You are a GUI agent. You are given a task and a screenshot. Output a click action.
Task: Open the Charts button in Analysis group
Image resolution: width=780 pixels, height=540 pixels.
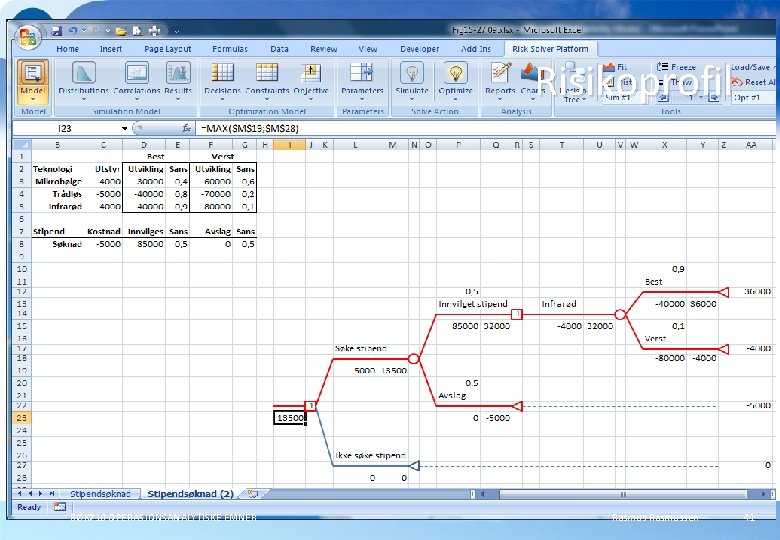tap(532, 80)
